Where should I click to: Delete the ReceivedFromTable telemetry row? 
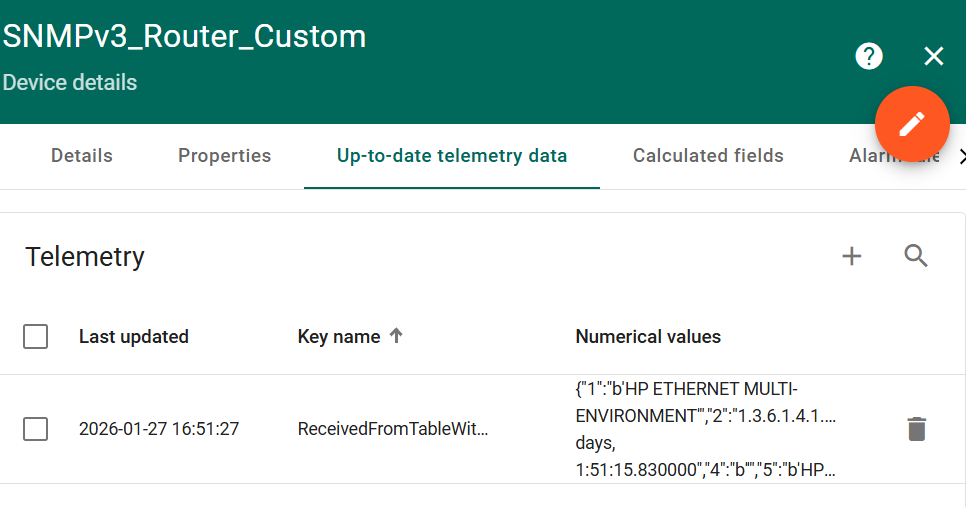click(916, 429)
